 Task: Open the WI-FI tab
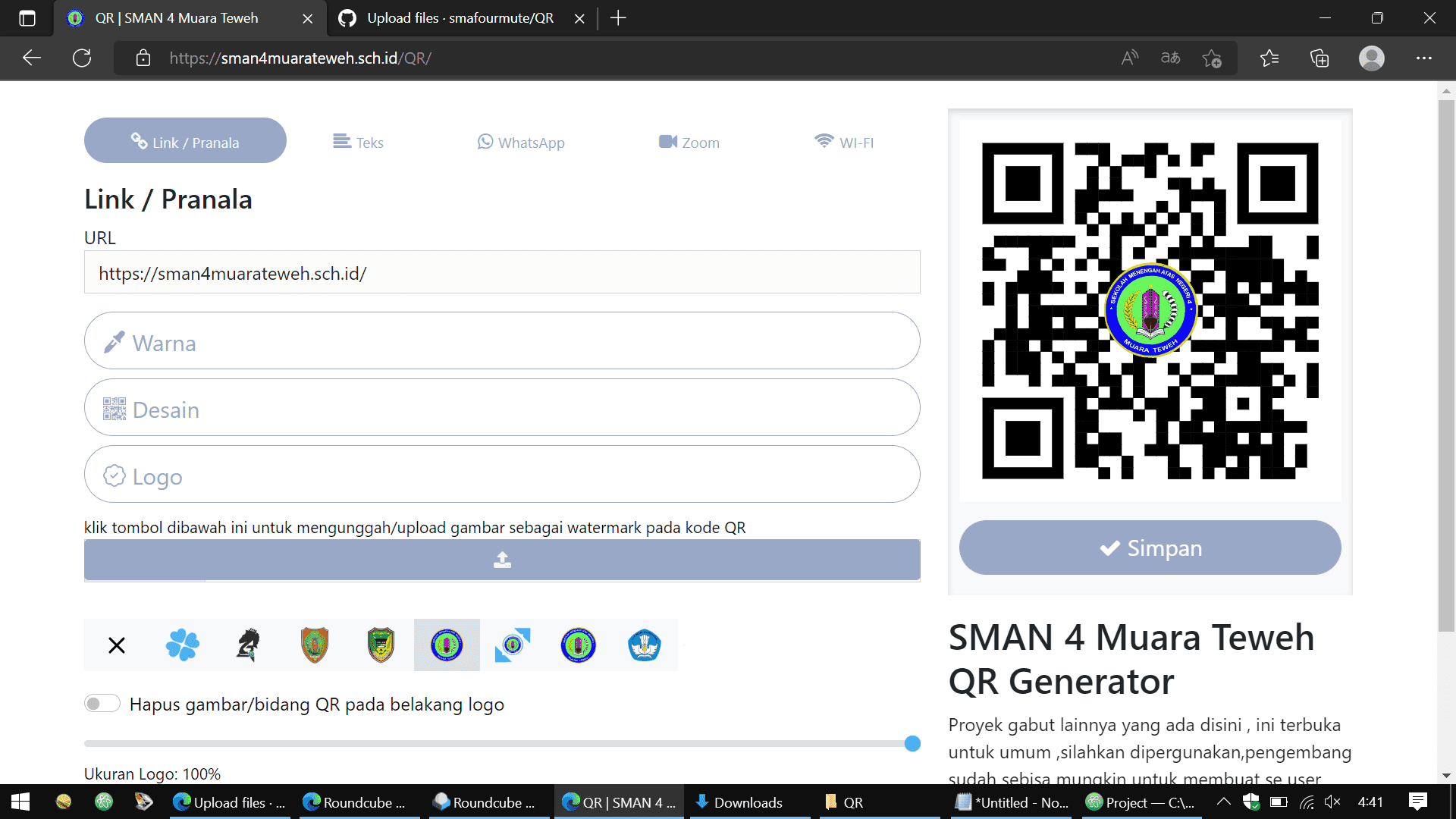pyautogui.click(x=843, y=143)
